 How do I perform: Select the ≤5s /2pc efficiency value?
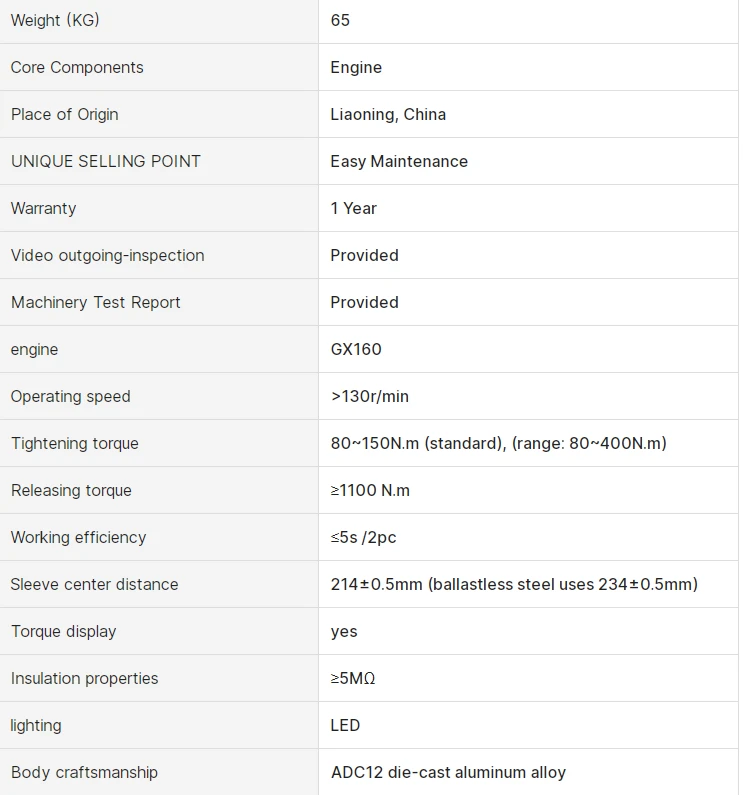pyautogui.click(x=363, y=537)
